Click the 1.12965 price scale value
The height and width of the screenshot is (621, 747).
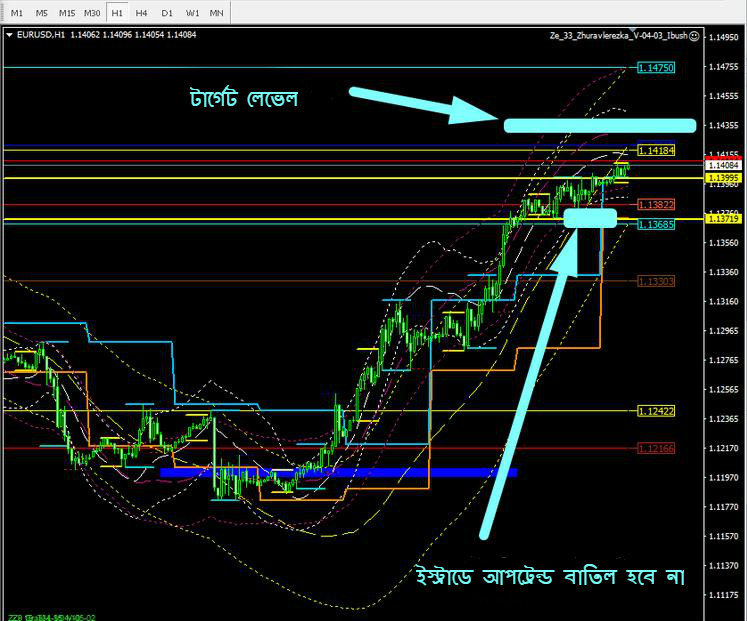[x=724, y=331]
